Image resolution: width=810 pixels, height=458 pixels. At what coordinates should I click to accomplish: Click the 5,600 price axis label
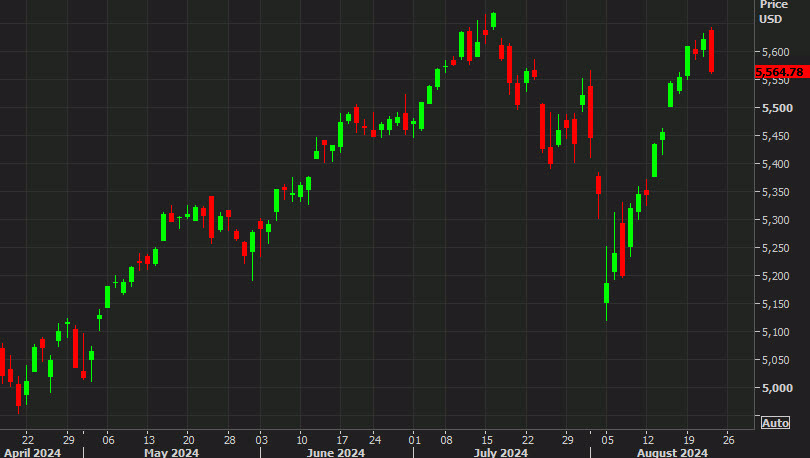coord(776,52)
